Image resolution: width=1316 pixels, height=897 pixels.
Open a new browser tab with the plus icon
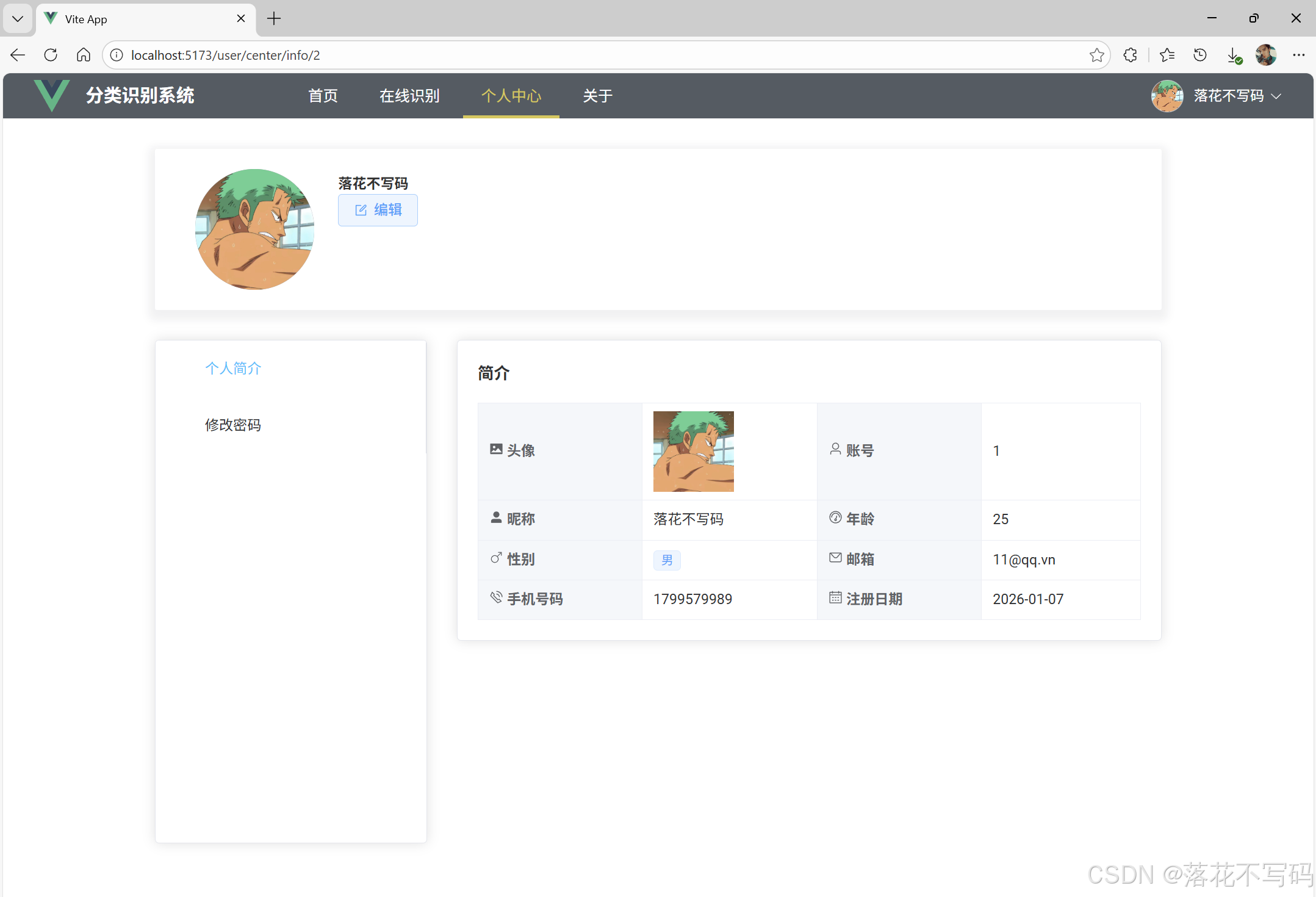click(274, 19)
